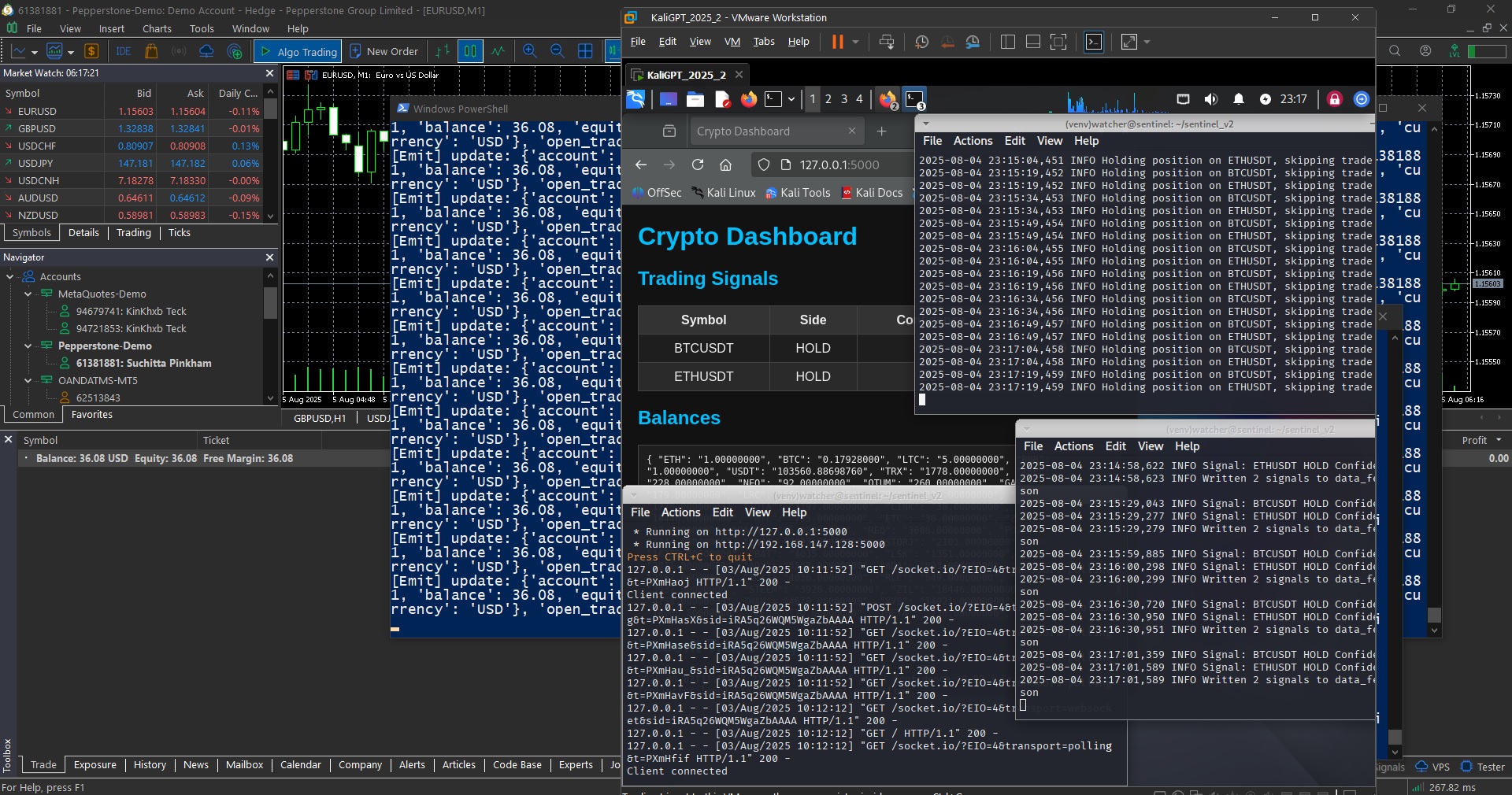Open the Kali applications menu dragon icon
The height and width of the screenshot is (795, 1512).
point(636,99)
